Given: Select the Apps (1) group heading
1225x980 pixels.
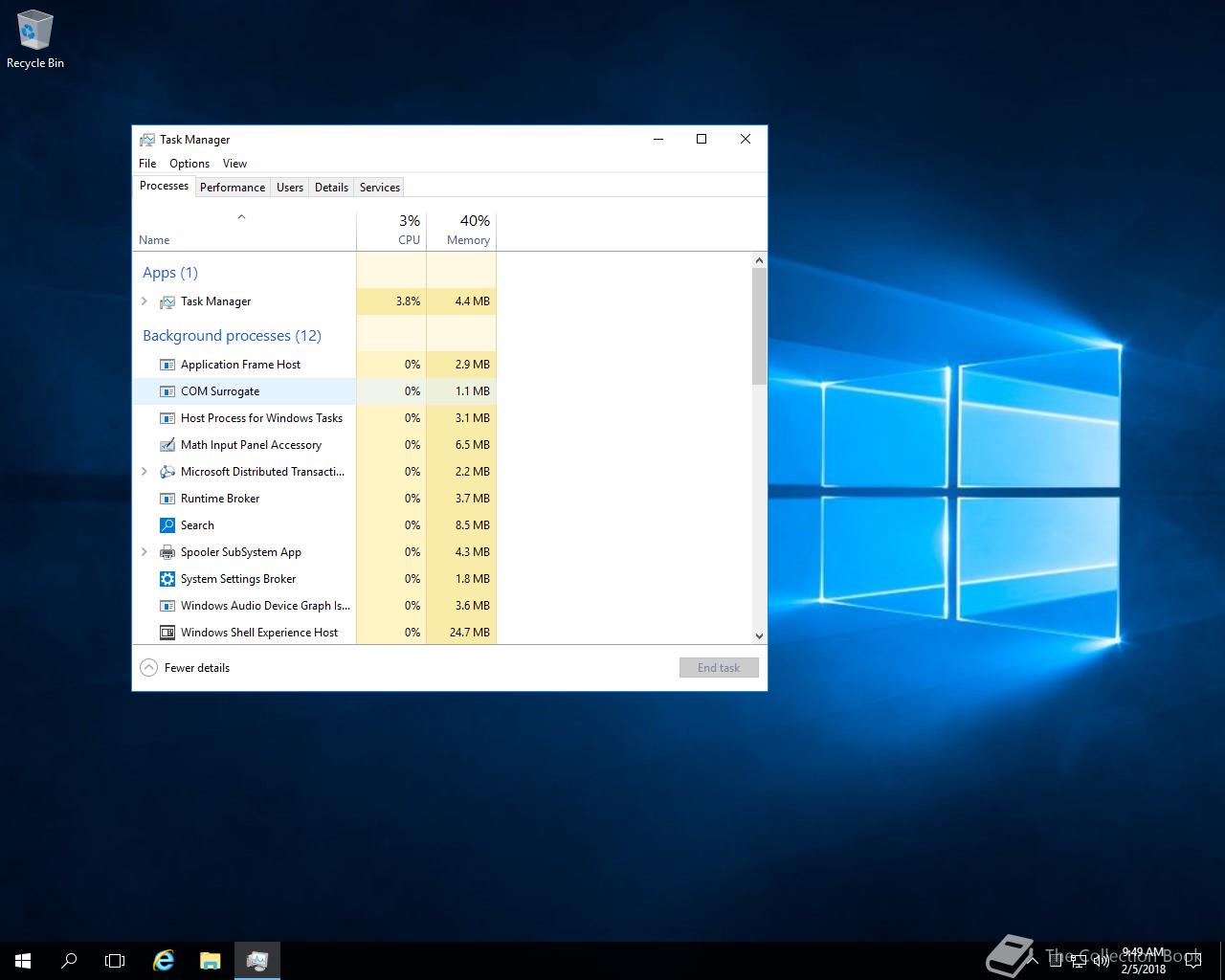Looking at the screenshot, I should [x=170, y=273].
